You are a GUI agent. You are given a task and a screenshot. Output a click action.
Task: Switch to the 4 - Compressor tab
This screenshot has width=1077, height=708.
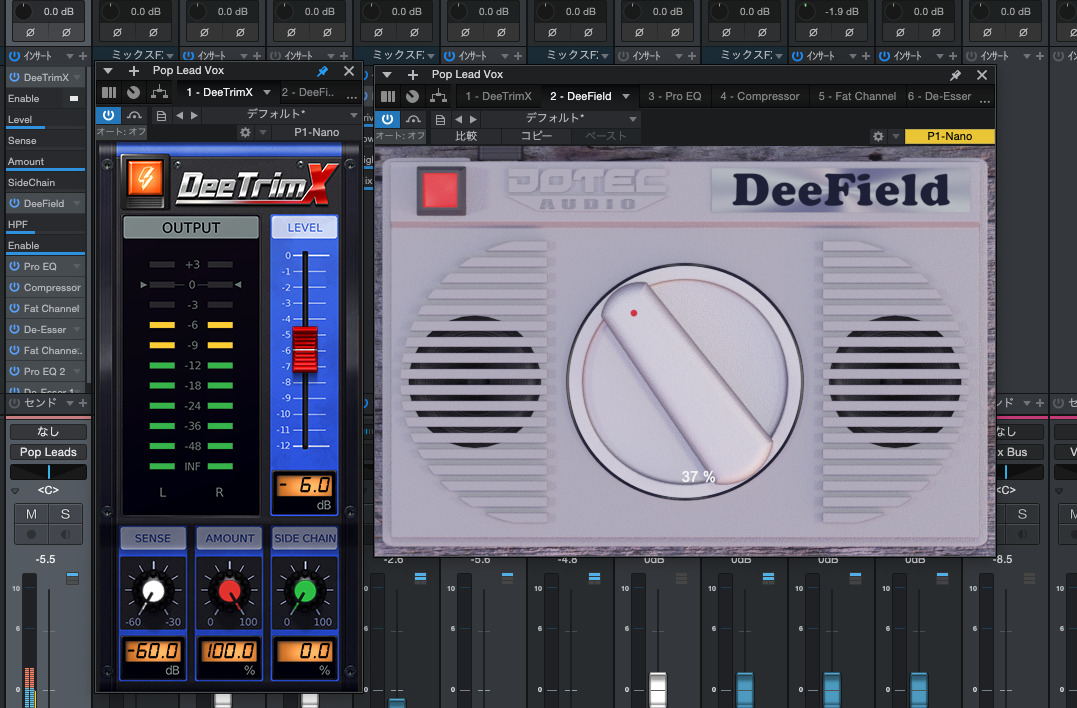760,96
